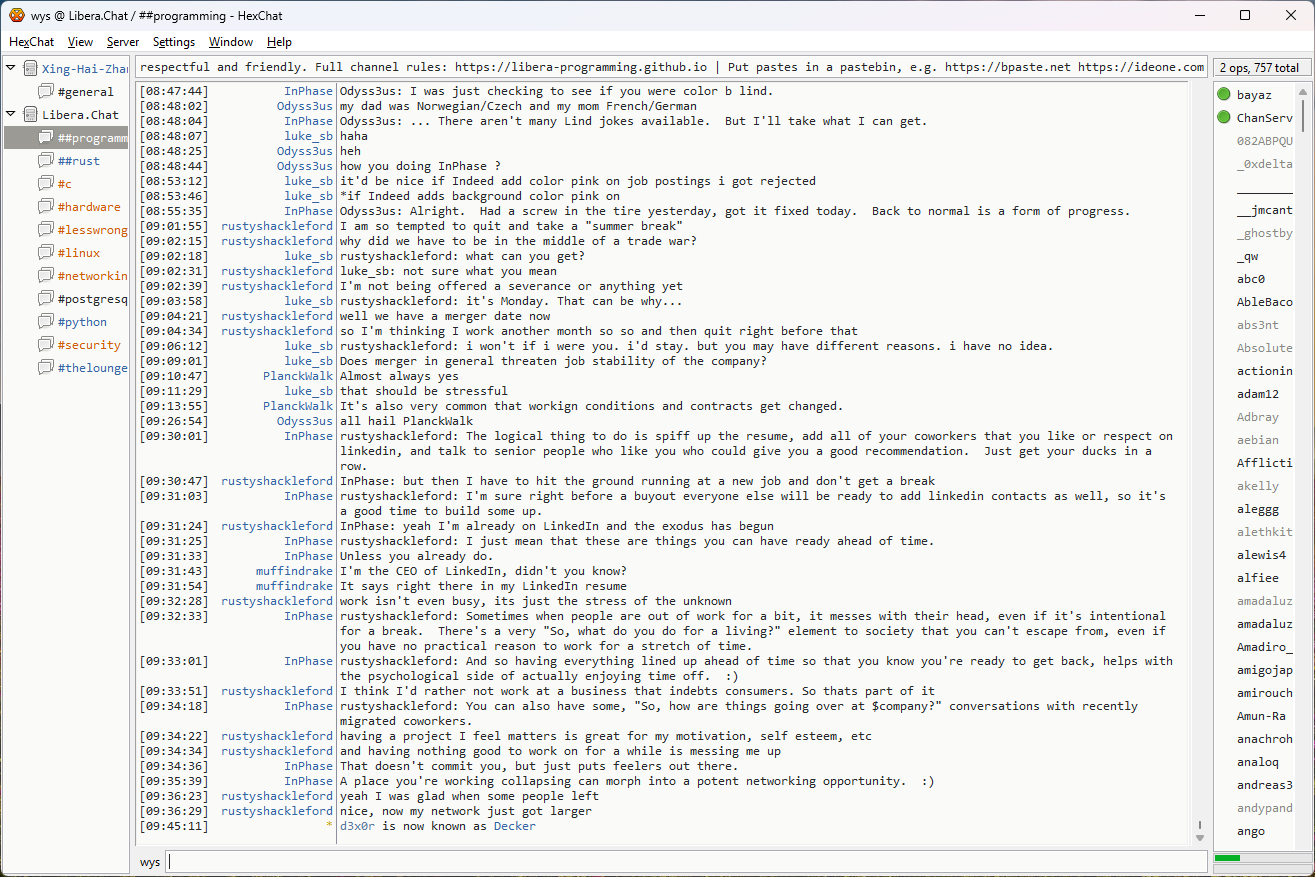The image size is (1315, 877).
Task: Open the Settings menu
Action: tap(173, 42)
